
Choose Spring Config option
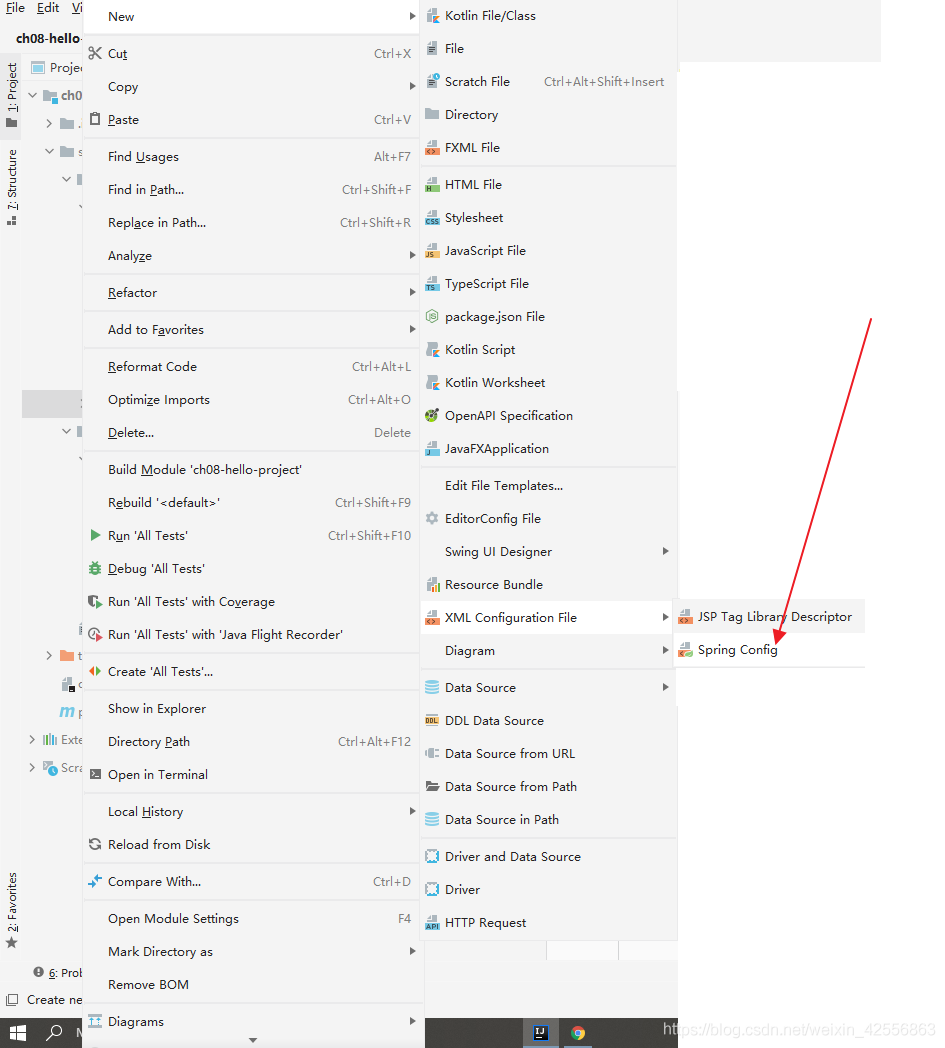[769, 650]
